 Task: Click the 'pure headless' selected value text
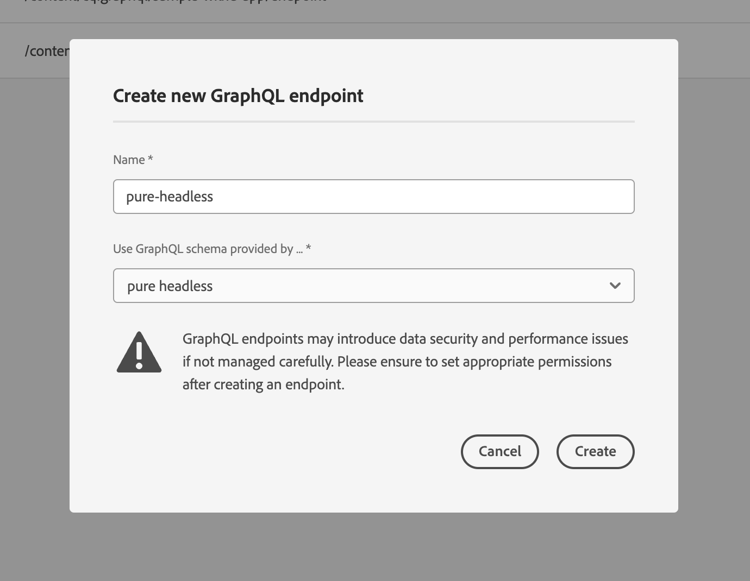tap(170, 286)
